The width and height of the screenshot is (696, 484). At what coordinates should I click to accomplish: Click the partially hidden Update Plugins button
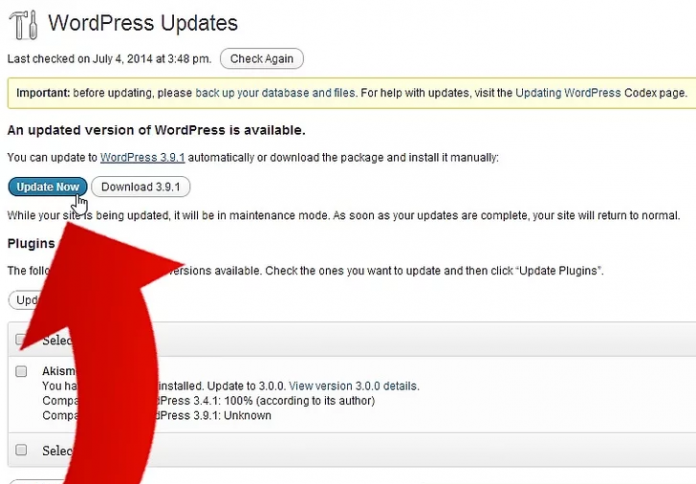[24, 300]
